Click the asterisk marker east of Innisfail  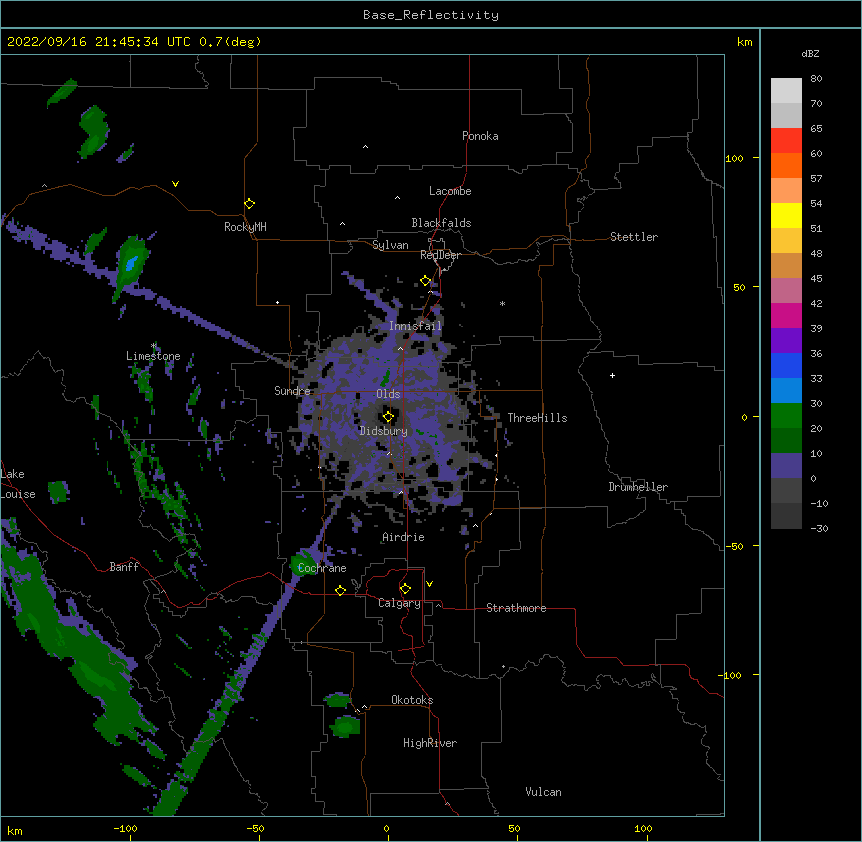coord(502,303)
